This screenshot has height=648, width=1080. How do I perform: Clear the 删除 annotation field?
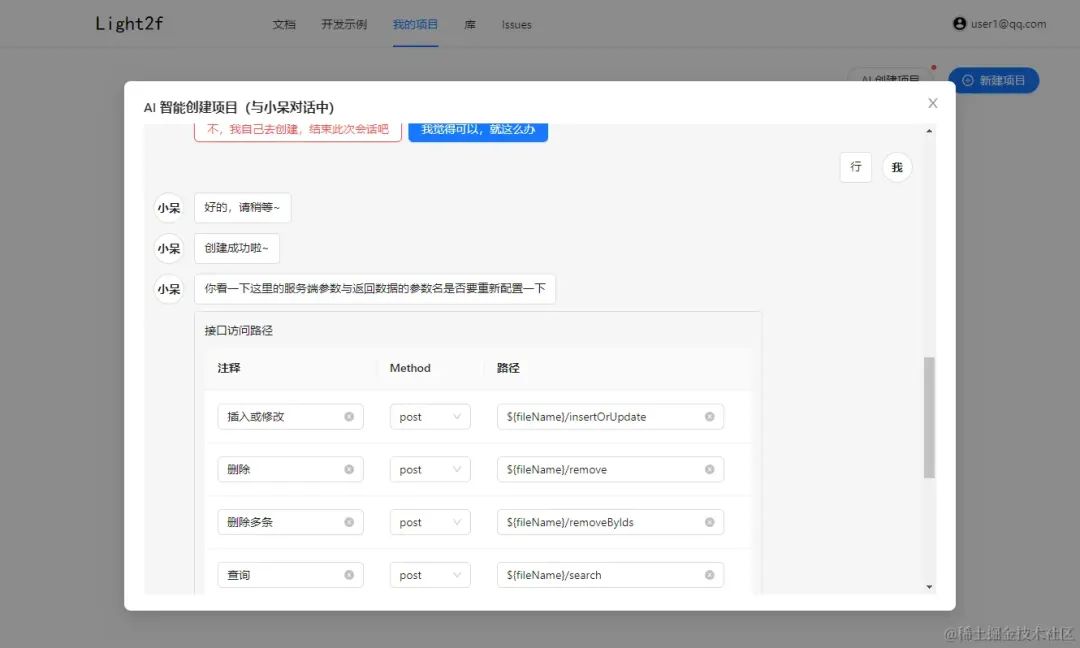tap(349, 469)
